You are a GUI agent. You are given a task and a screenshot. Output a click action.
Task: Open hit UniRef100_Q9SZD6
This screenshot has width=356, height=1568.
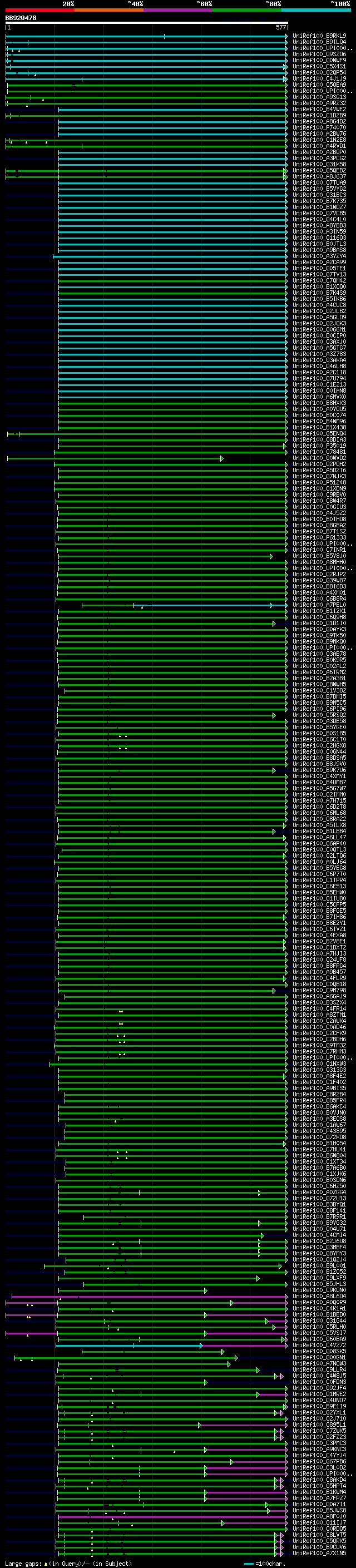click(x=319, y=54)
